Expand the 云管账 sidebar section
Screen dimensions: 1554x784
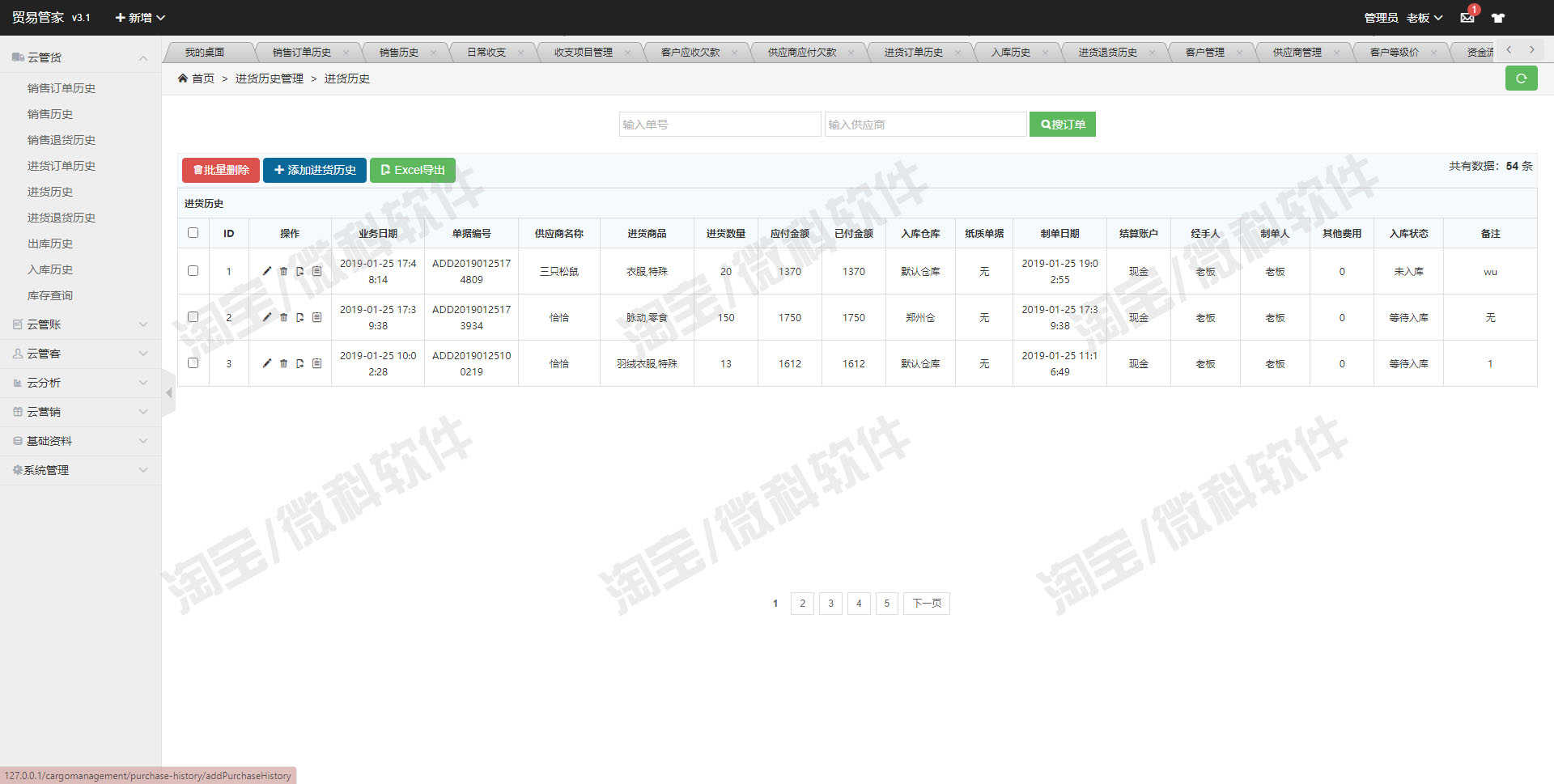pos(80,324)
